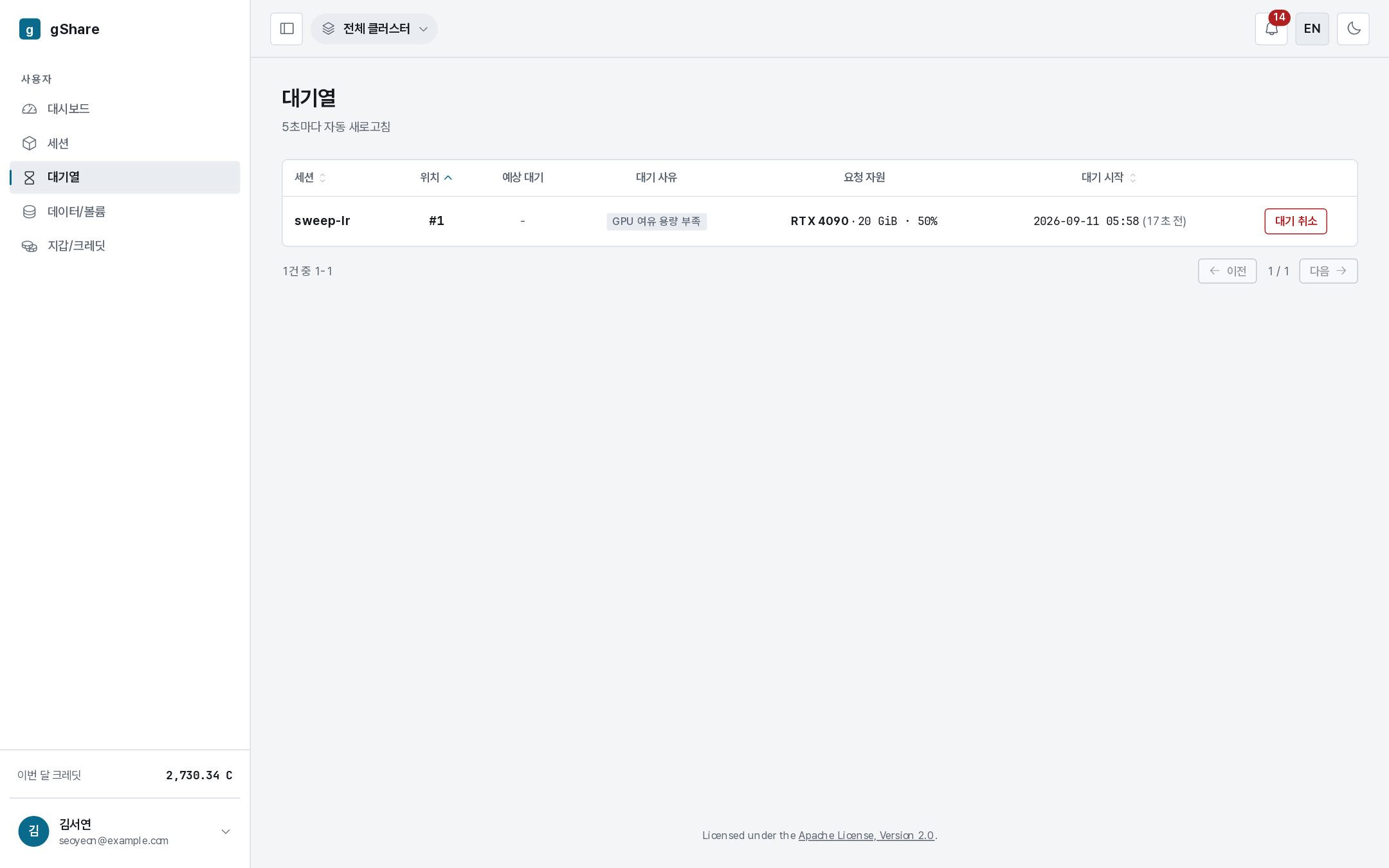Toggle dark mode with moon icon
This screenshot has height=868, width=1389.
(x=1353, y=29)
